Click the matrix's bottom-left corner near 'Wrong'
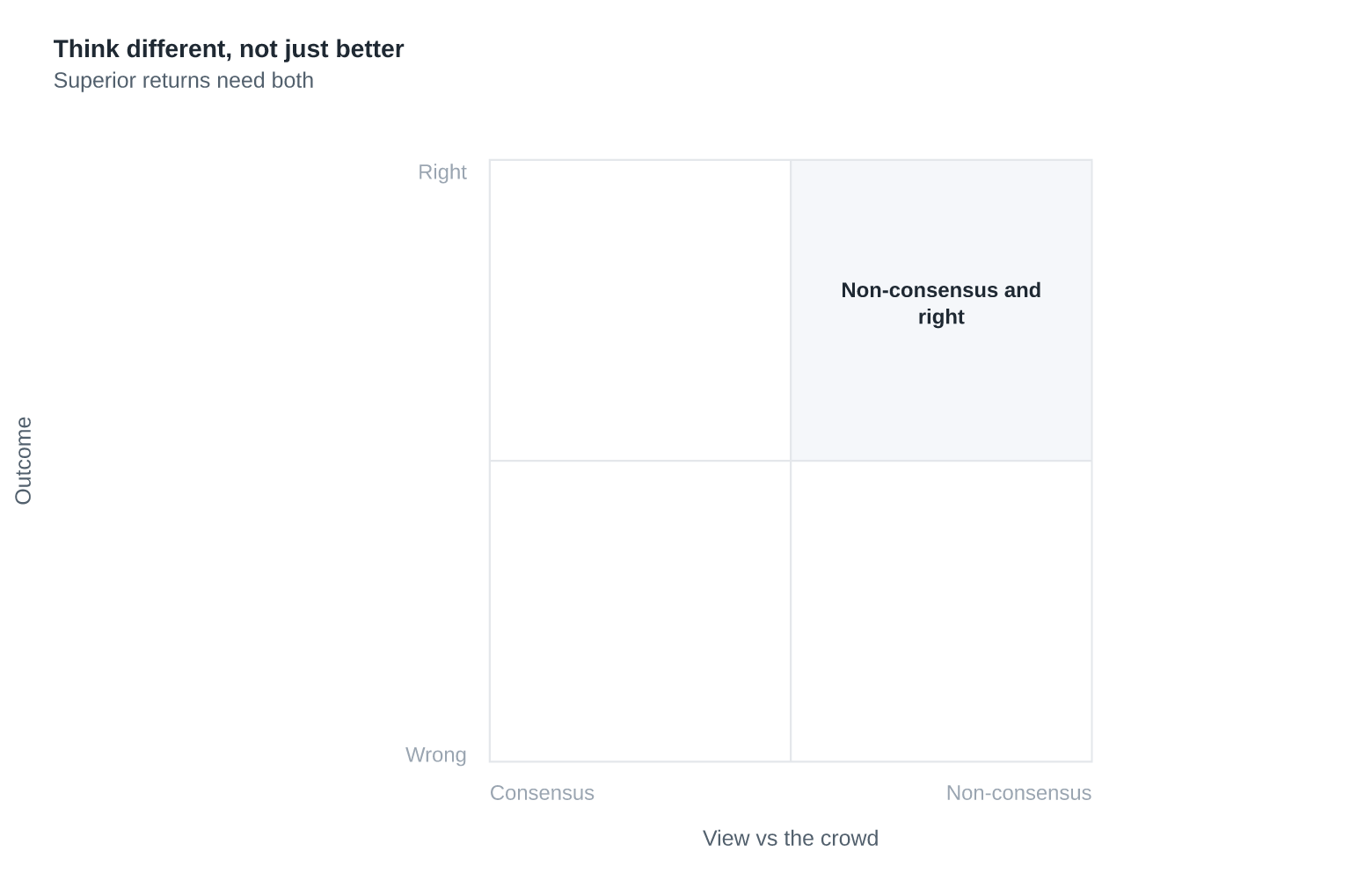Image resolution: width=1372 pixels, height=895 pixels. click(490, 761)
